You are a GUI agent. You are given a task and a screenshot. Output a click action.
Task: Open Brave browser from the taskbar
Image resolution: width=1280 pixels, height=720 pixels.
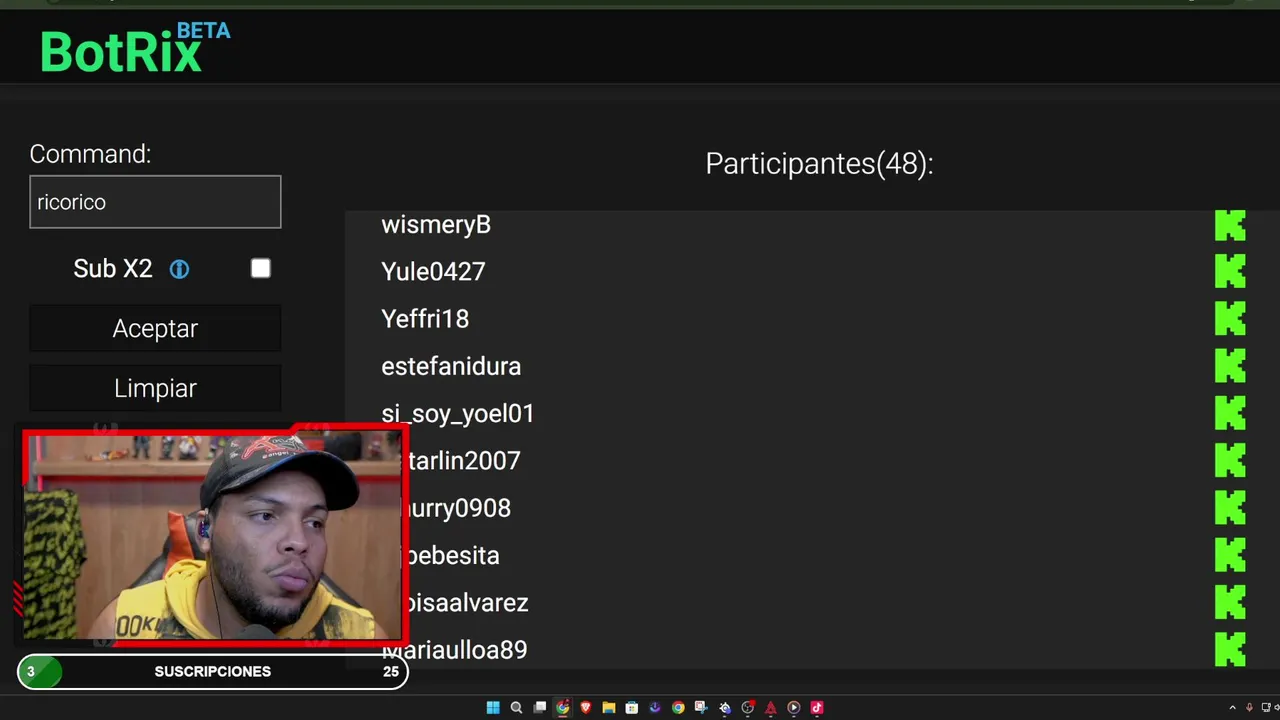(x=585, y=707)
